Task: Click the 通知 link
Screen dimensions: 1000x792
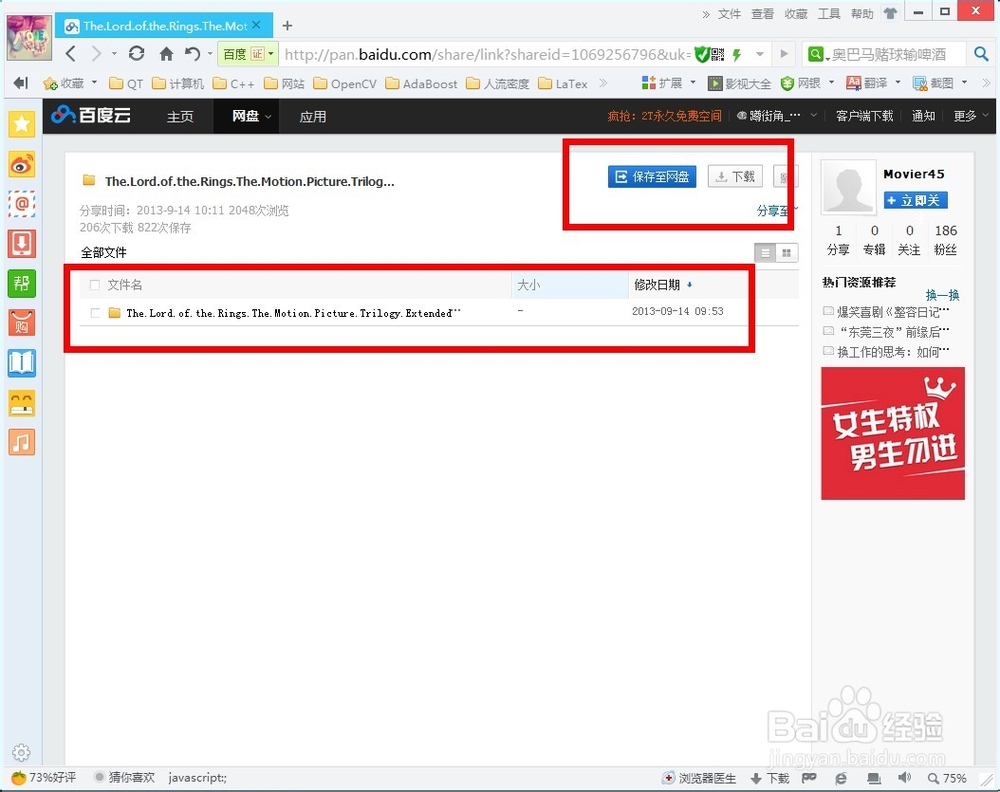Action: pos(923,116)
